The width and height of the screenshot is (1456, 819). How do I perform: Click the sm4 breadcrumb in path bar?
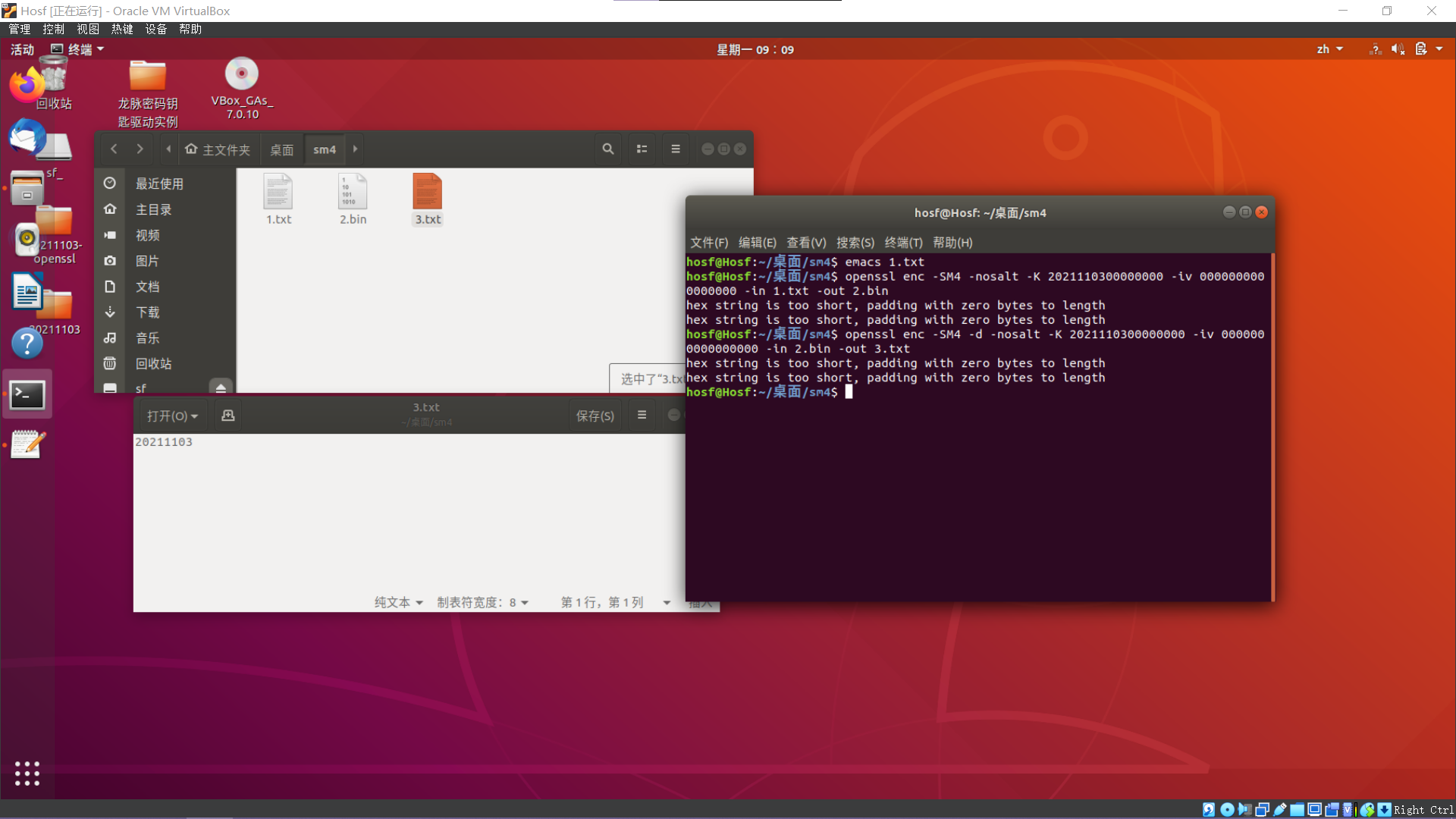(325, 149)
